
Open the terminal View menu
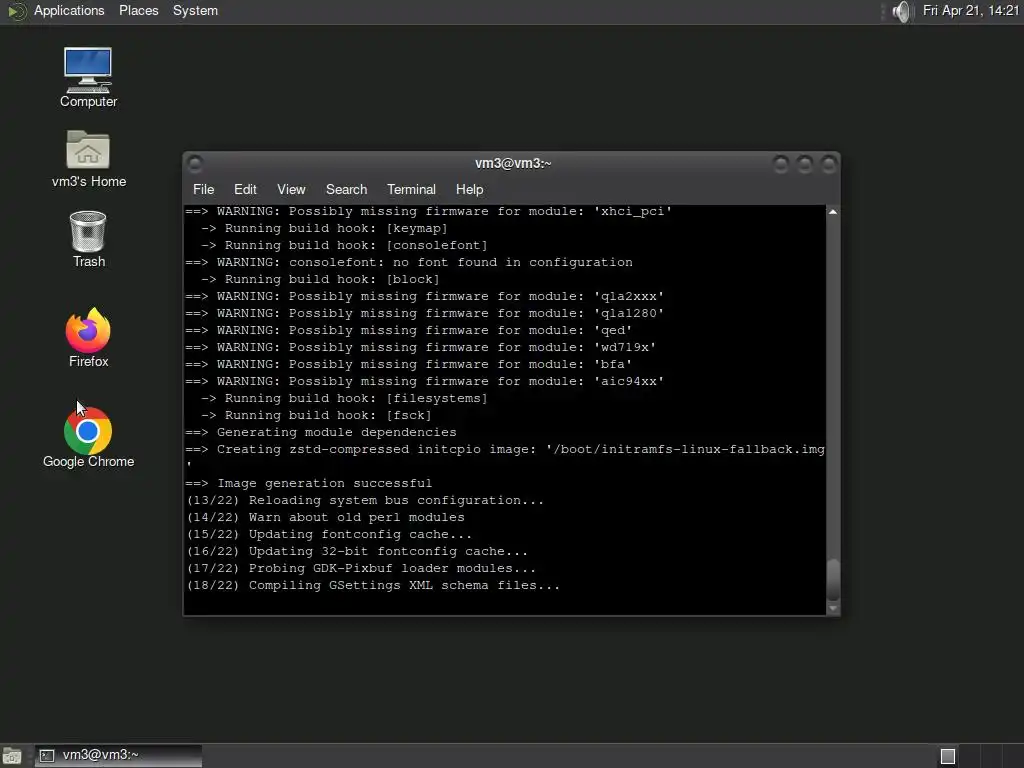tap(291, 189)
